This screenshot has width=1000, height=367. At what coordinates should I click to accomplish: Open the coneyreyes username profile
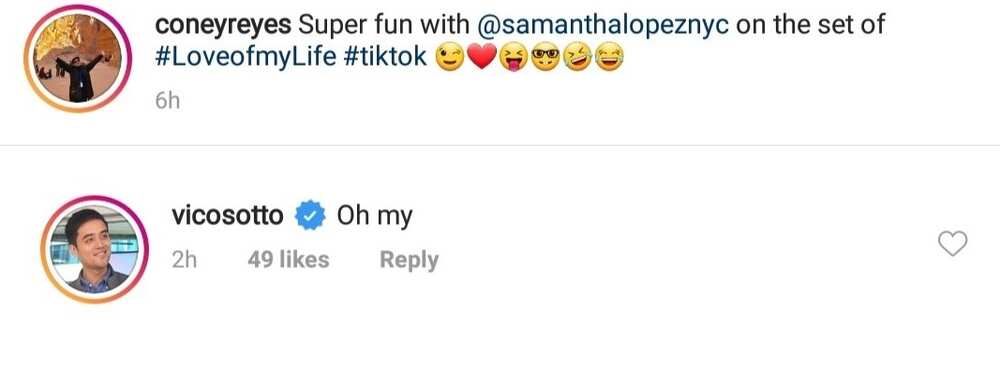tap(223, 26)
